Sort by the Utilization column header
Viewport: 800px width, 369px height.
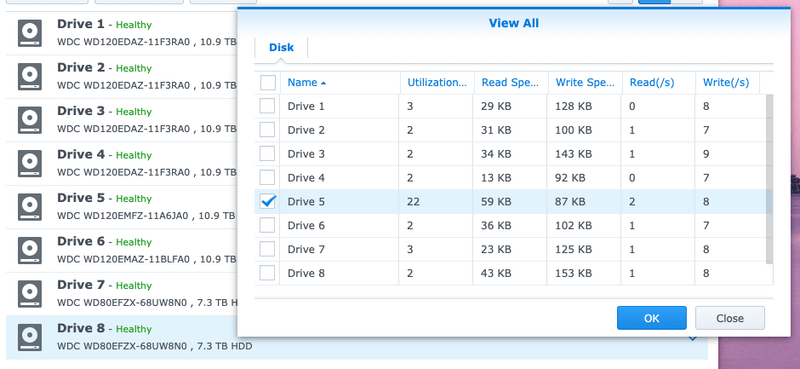point(437,83)
